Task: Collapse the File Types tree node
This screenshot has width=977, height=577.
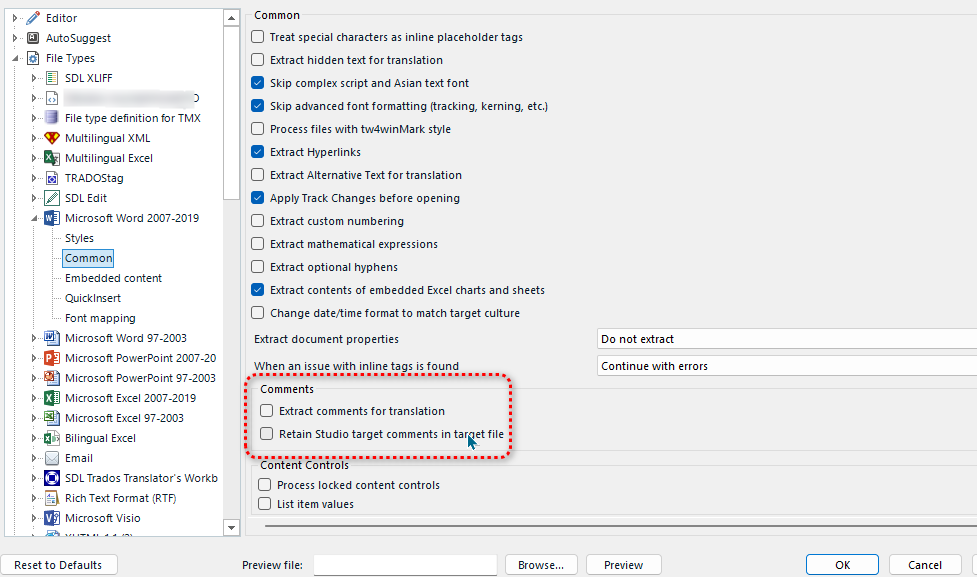Action: point(14,58)
